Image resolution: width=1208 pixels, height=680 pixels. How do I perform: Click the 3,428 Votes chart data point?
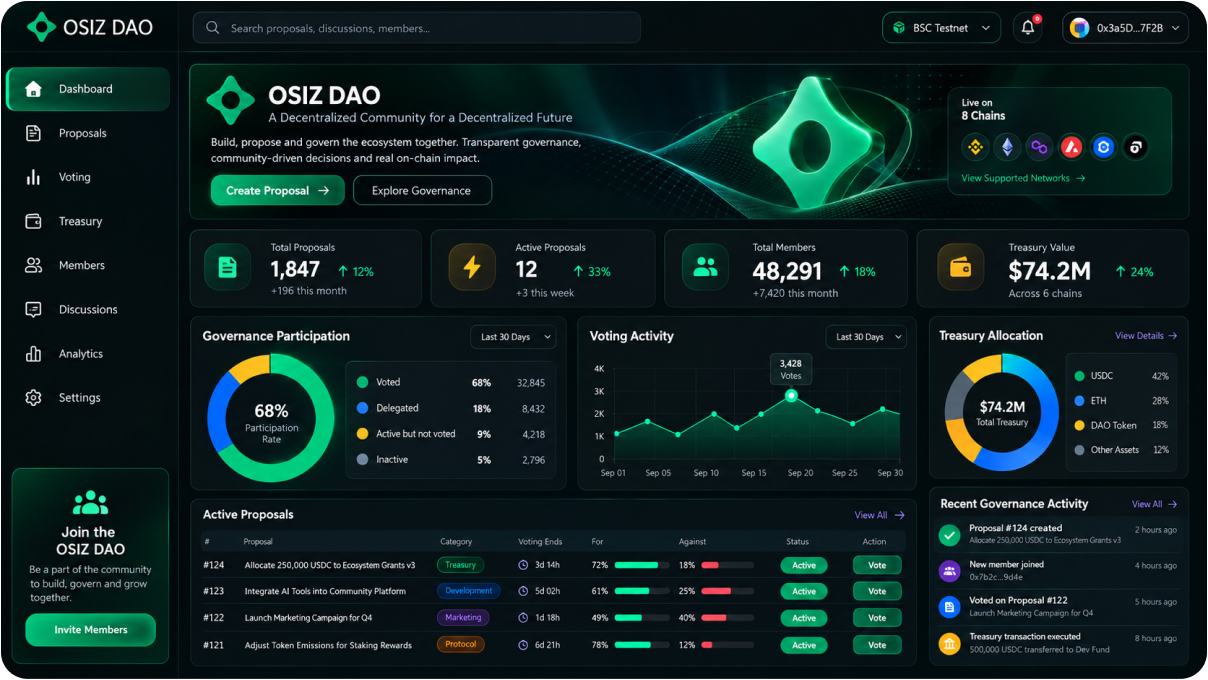(x=791, y=396)
